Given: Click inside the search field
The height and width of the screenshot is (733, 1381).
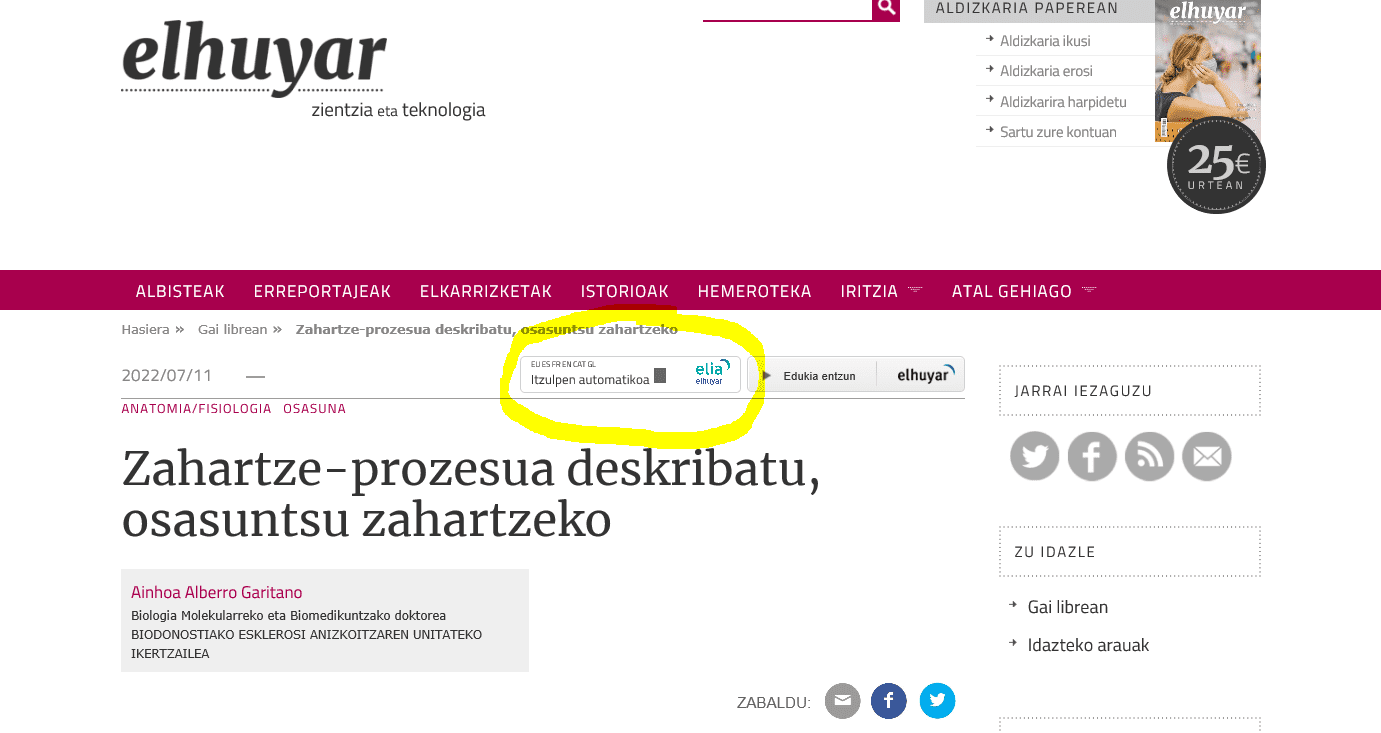Looking at the screenshot, I should coord(787,9).
